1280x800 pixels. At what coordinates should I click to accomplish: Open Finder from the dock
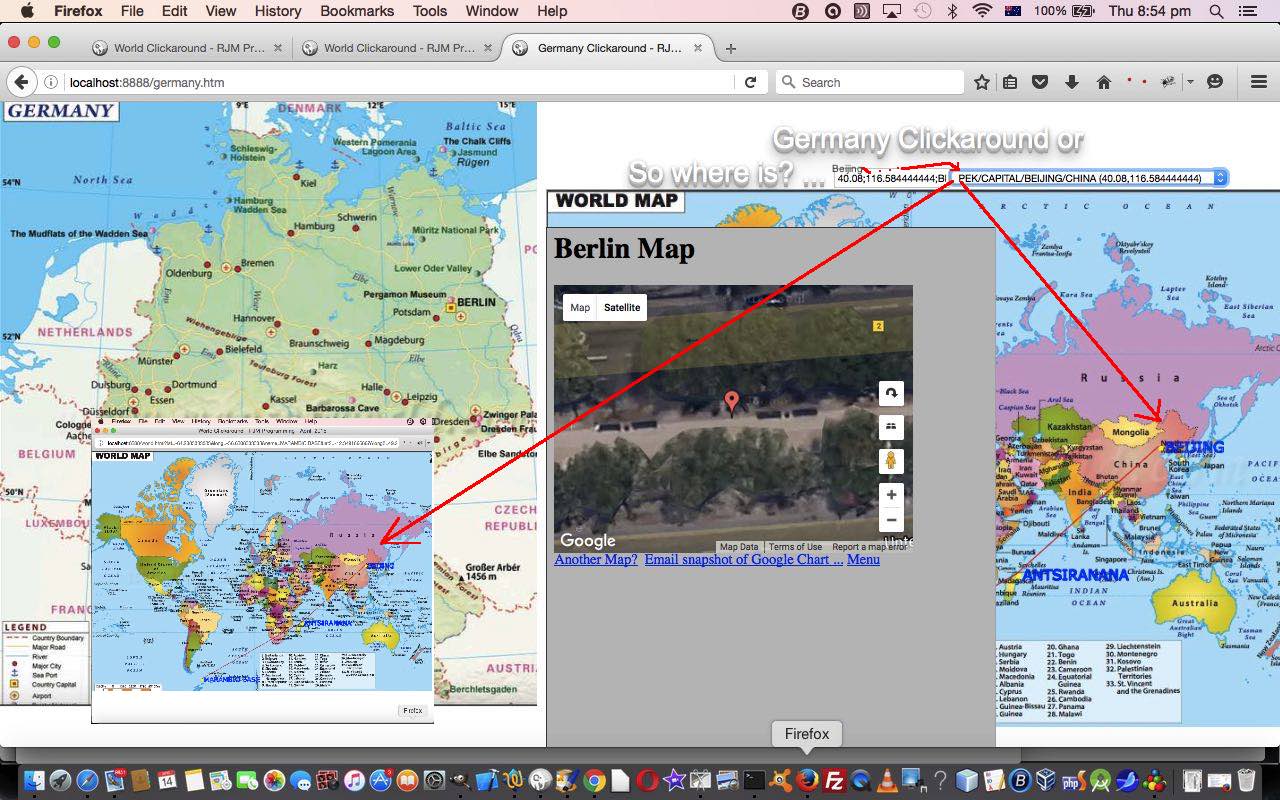(x=35, y=780)
